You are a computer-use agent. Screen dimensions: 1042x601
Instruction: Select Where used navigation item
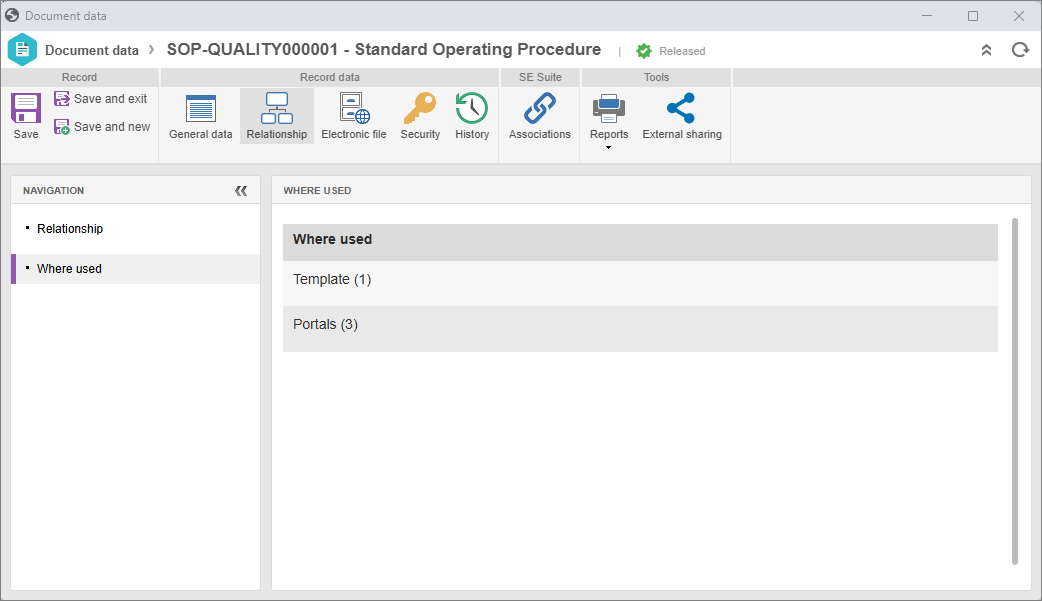[x=69, y=269]
